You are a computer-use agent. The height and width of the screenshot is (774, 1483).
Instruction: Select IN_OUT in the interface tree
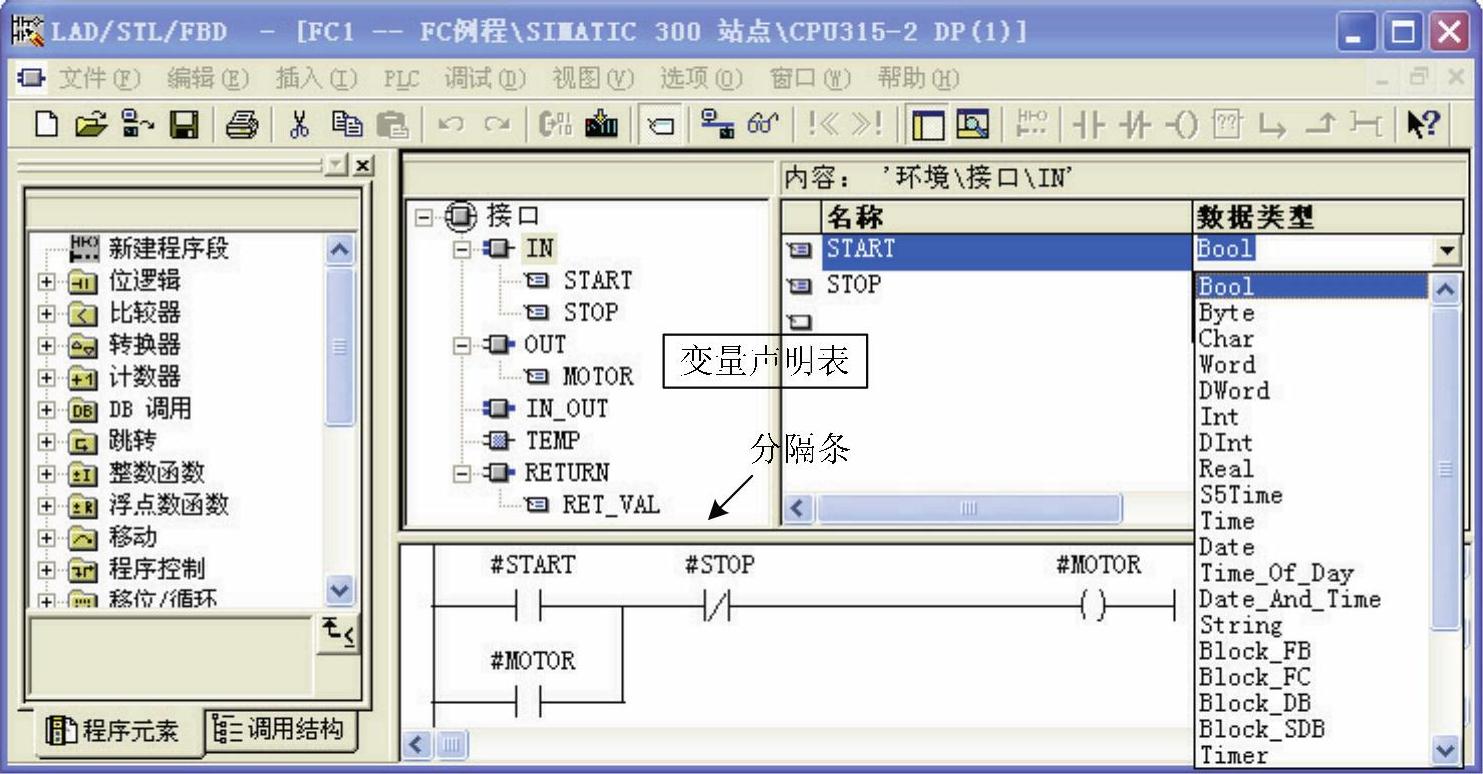click(x=566, y=408)
